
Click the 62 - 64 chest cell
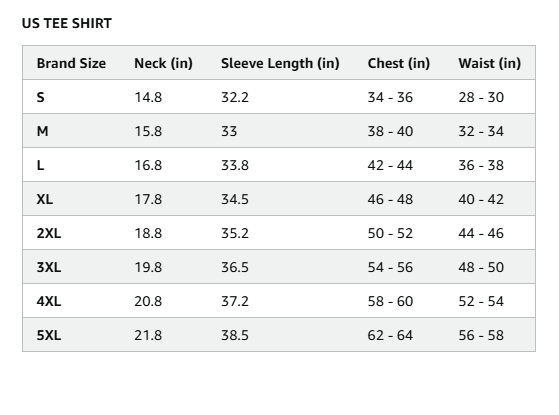[x=390, y=335]
